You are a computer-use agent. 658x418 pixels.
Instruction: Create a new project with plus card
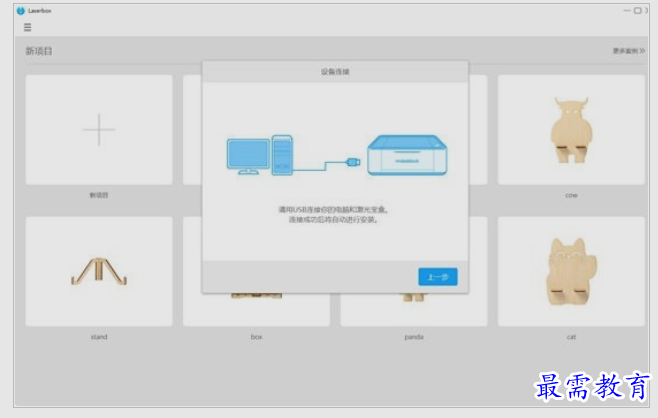point(99,130)
